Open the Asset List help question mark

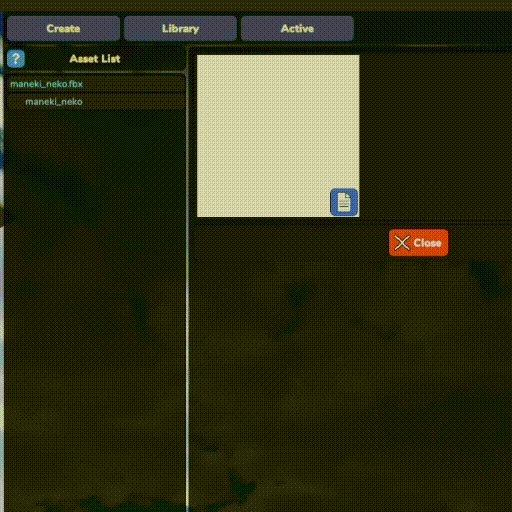(x=16, y=59)
